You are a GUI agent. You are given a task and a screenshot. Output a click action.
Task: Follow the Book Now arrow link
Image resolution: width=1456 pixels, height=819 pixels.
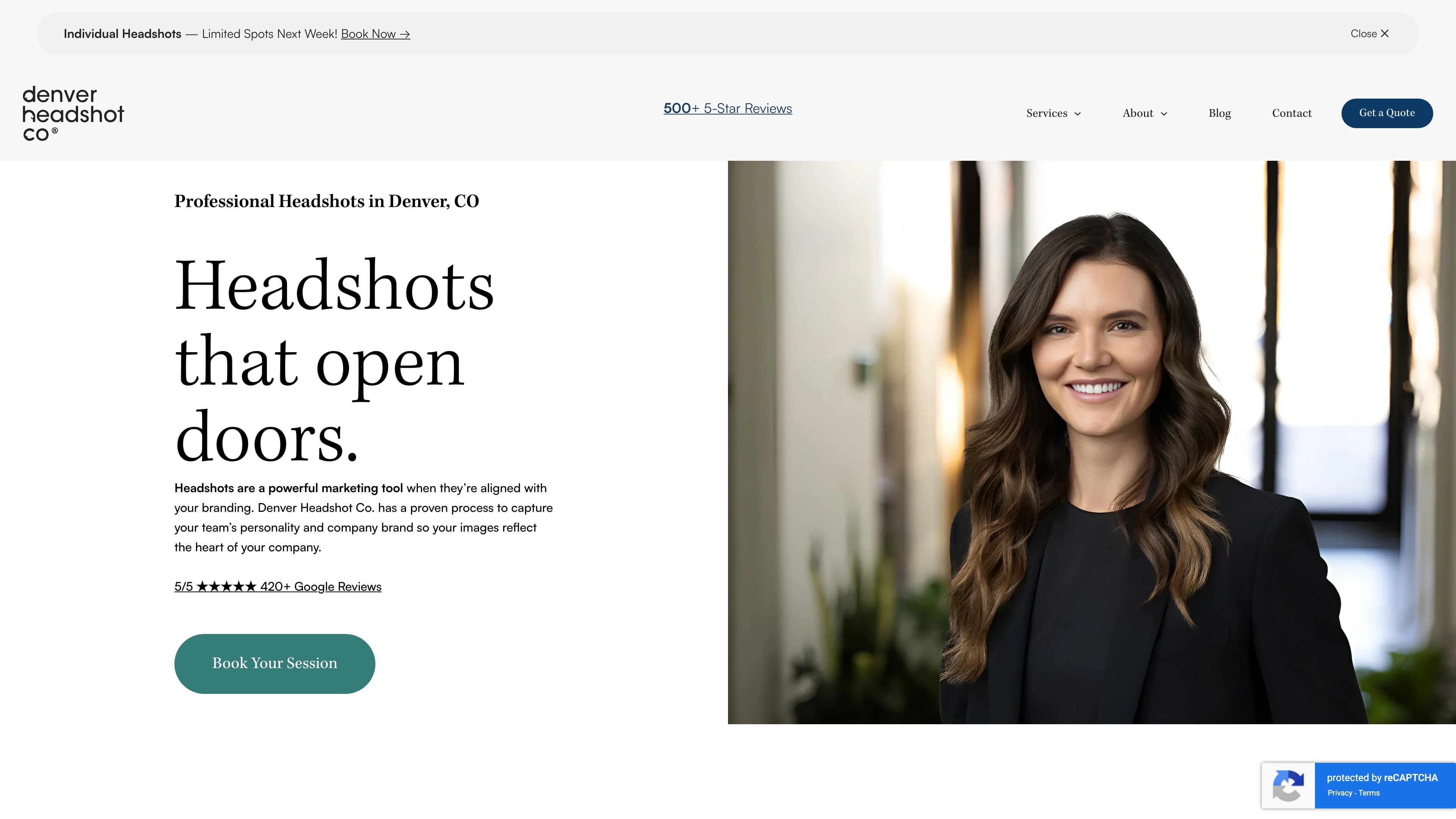tap(375, 34)
